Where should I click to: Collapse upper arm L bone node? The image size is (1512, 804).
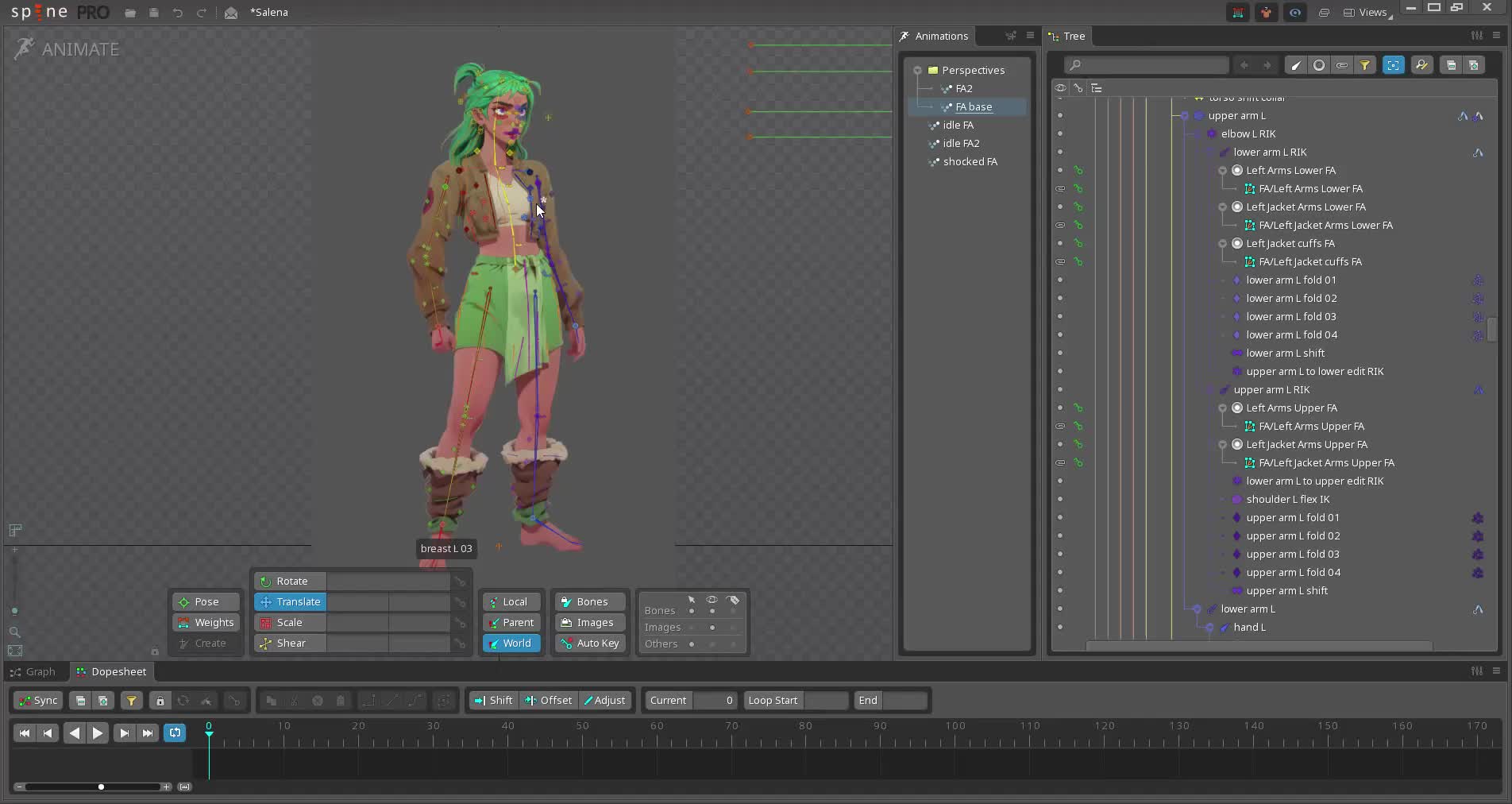pyautogui.click(x=1185, y=116)
